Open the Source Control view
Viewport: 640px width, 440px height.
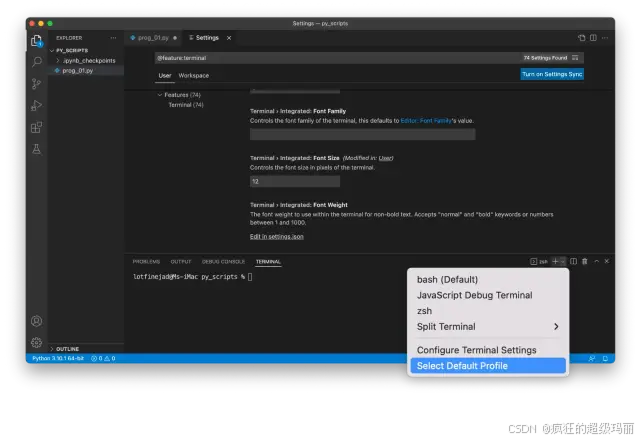click(36, 84)
